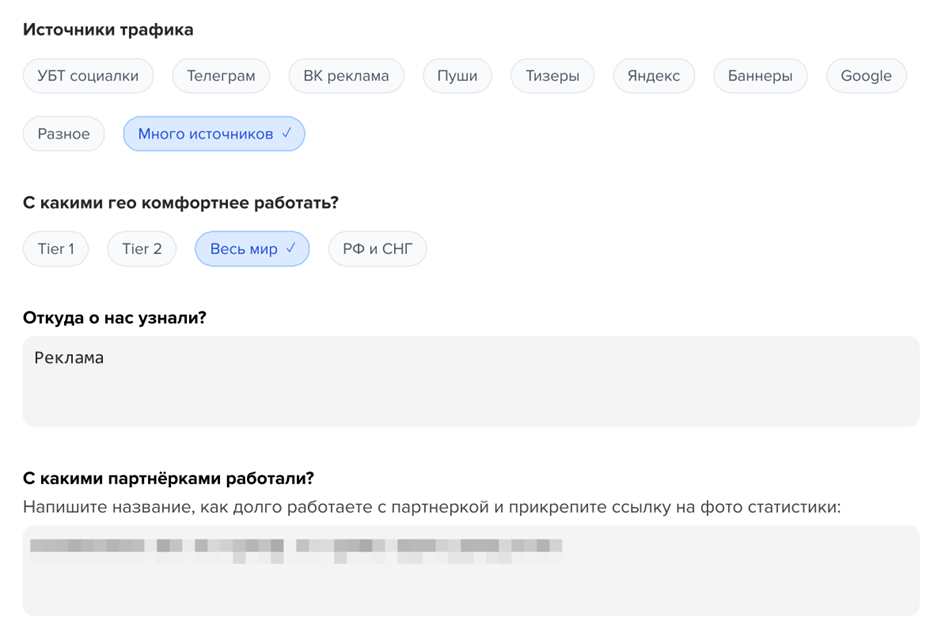Deselect the Много источников chip

pos(214,133)
